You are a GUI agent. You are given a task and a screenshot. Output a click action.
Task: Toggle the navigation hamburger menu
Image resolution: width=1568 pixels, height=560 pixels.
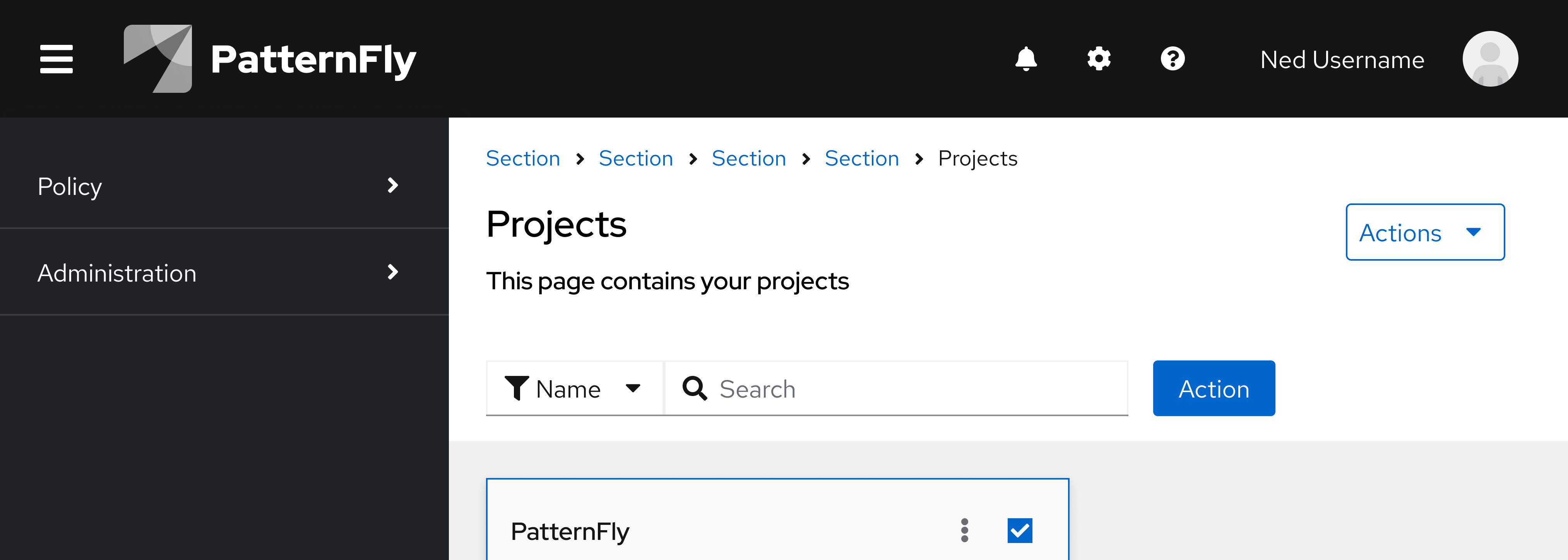click(x=56, y=58)
